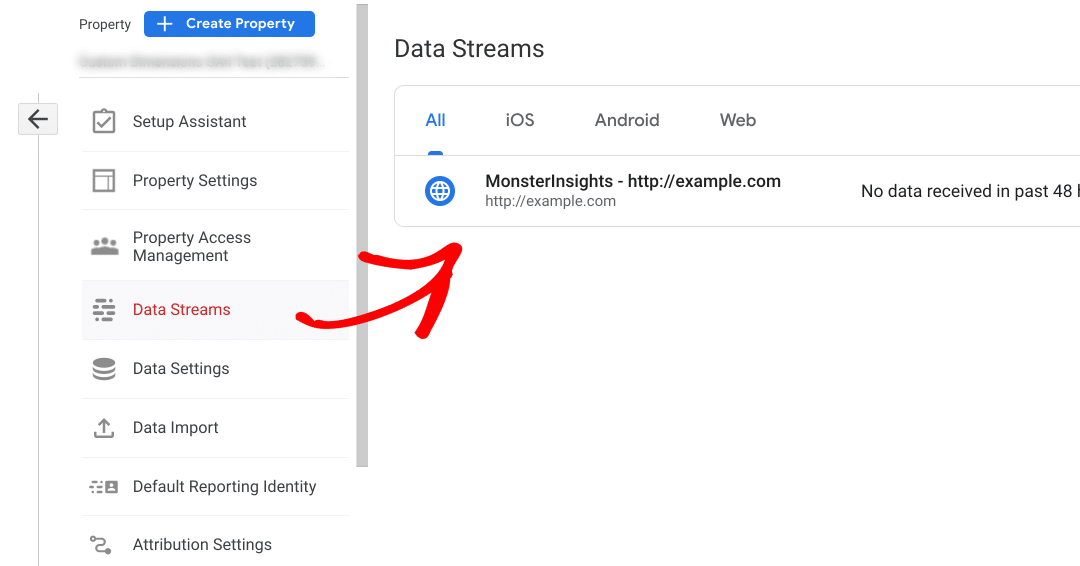Click the property menu vertical scrollbar

click(x=362, y=235)
